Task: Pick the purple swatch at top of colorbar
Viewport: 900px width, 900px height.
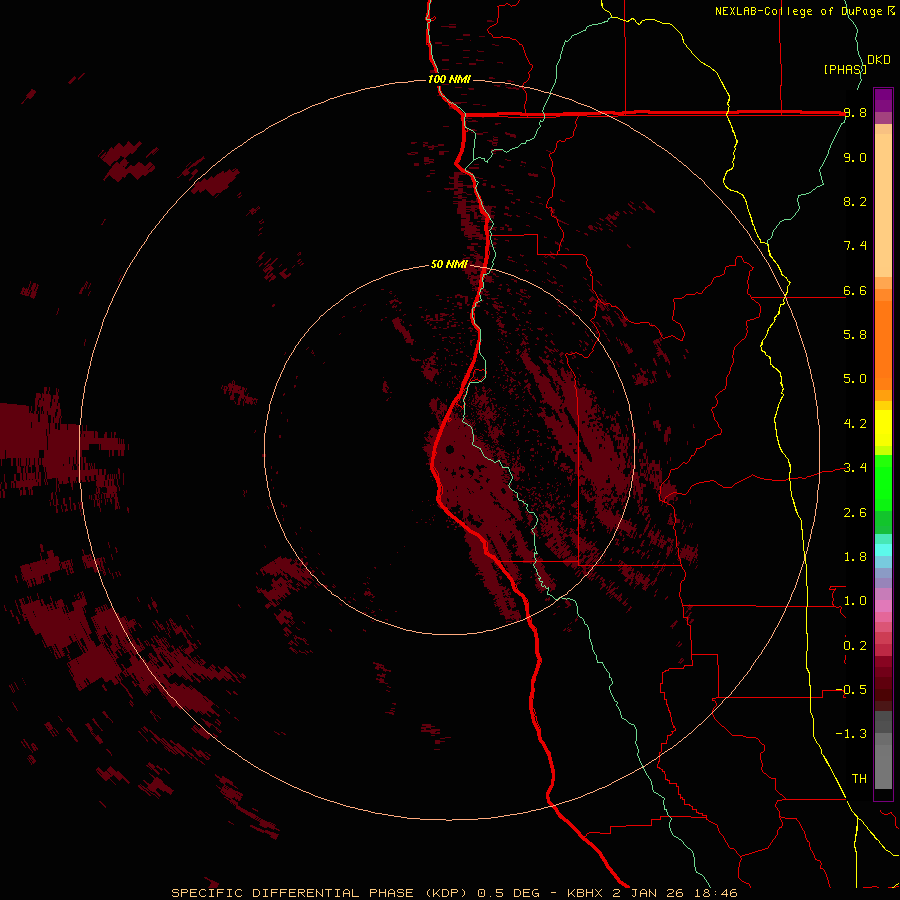Action: [x=883, y=100]
